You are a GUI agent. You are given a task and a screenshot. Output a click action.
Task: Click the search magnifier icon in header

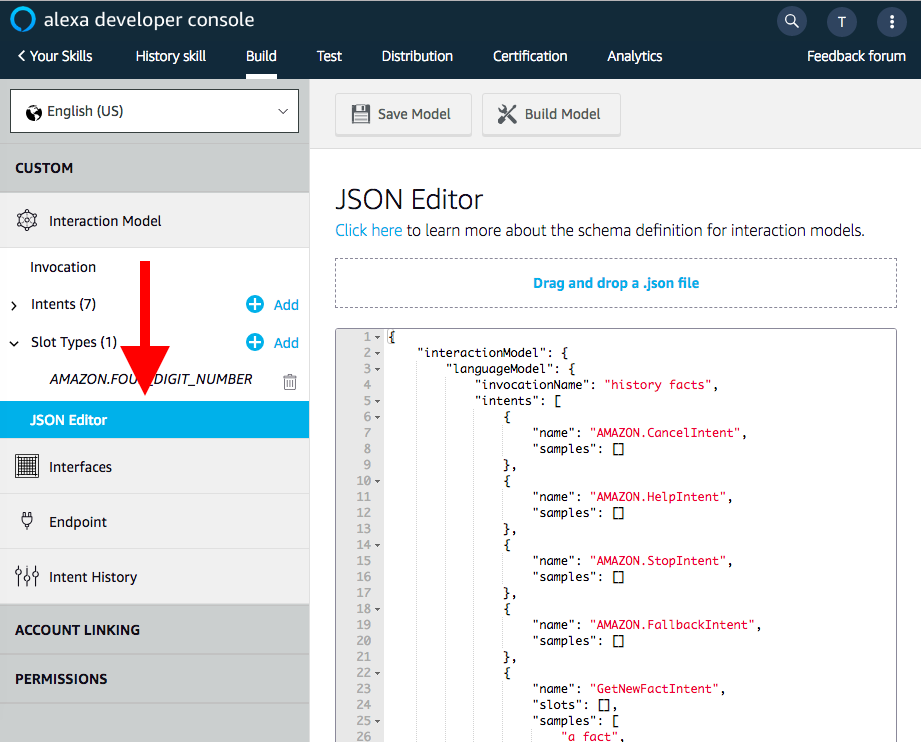click(791, 21)
